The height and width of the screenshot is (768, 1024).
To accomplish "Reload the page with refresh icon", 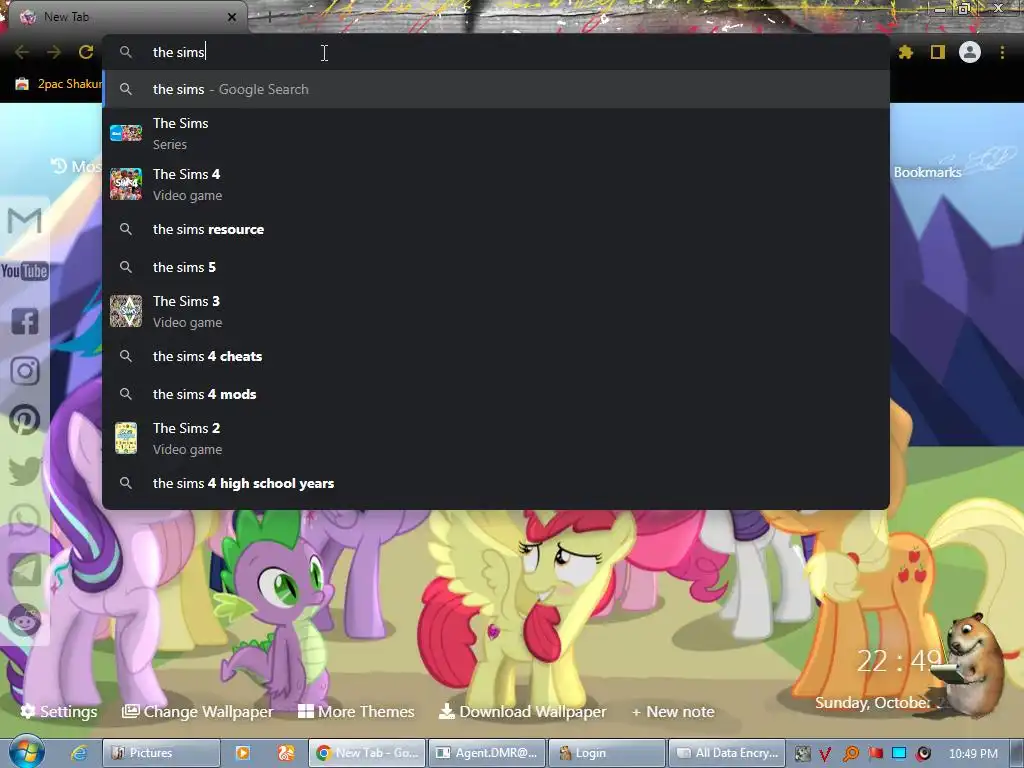I will click(x=86, y=52).
